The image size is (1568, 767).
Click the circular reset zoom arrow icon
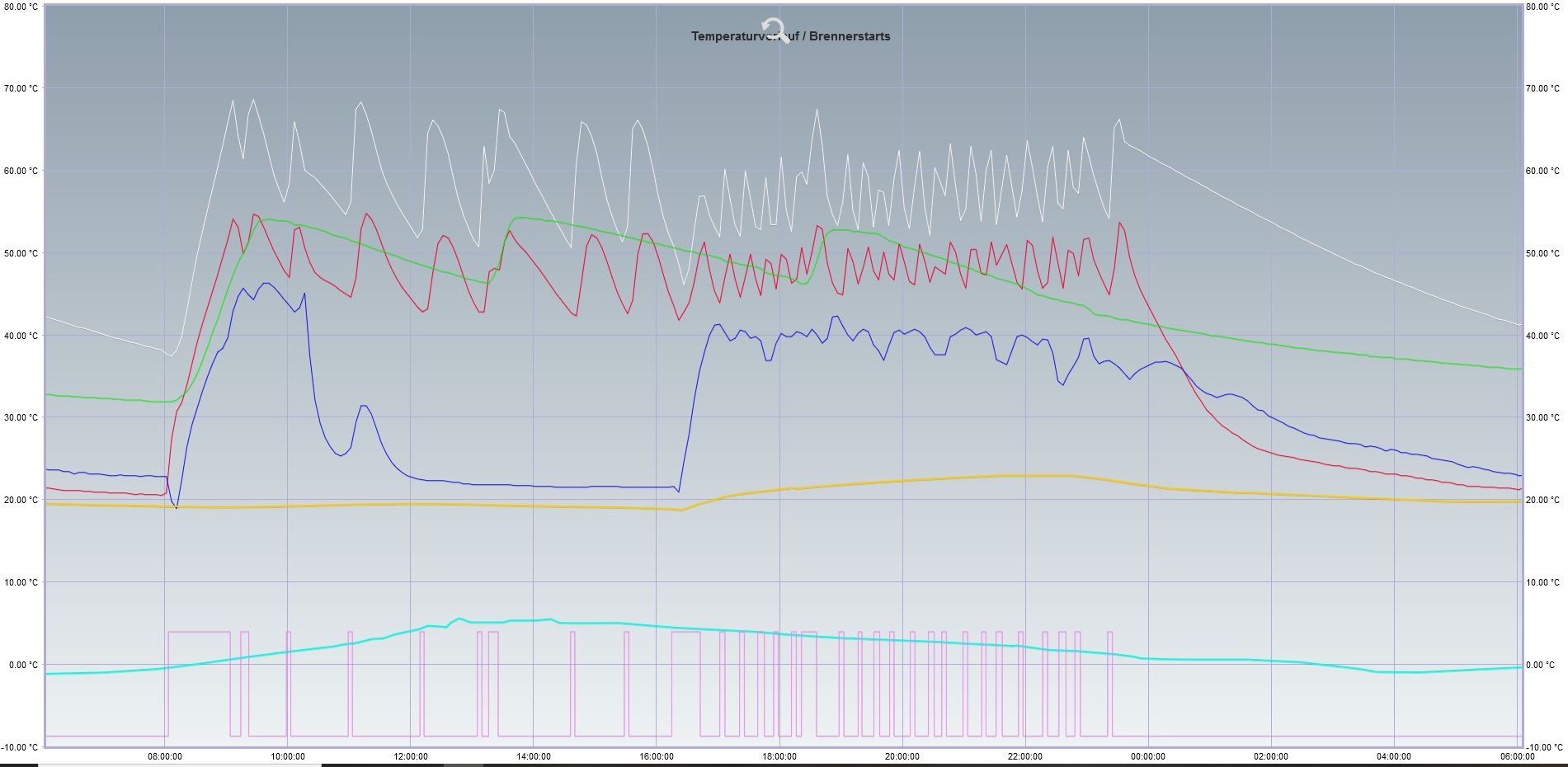(775, 31)
